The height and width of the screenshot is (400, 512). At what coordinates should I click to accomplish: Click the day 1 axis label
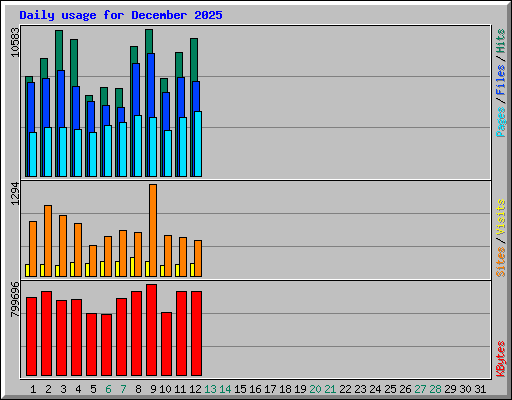[x=33, y=389]
